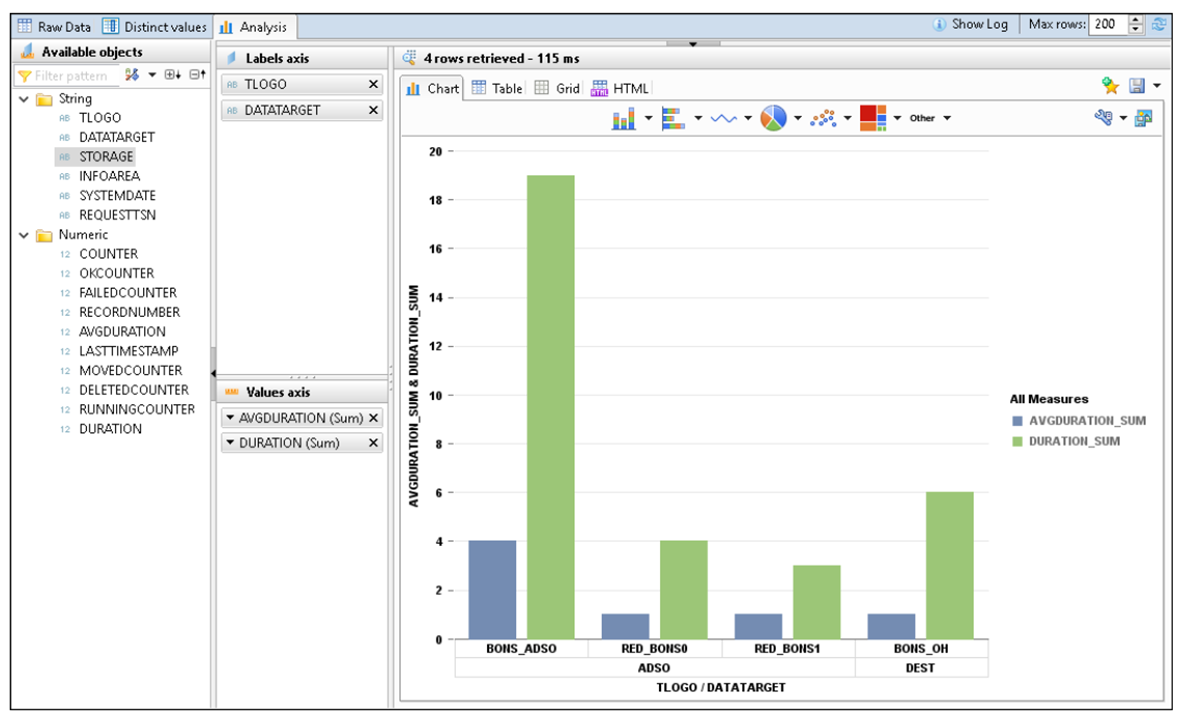1184x723 pixels.
Task: Remove DATATARGET from the Labels axis
Action: click(x=372, y=107)
